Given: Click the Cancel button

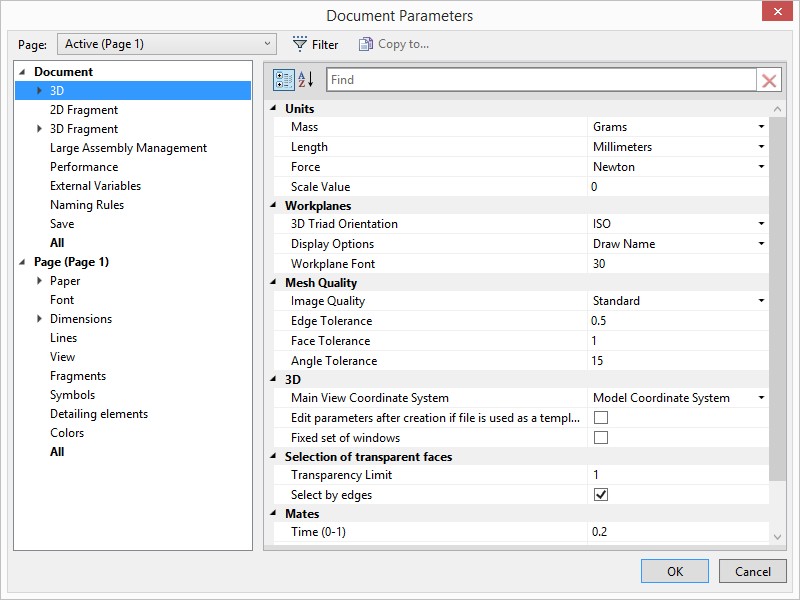Looking at the screenshot, I should click(752, 571).
